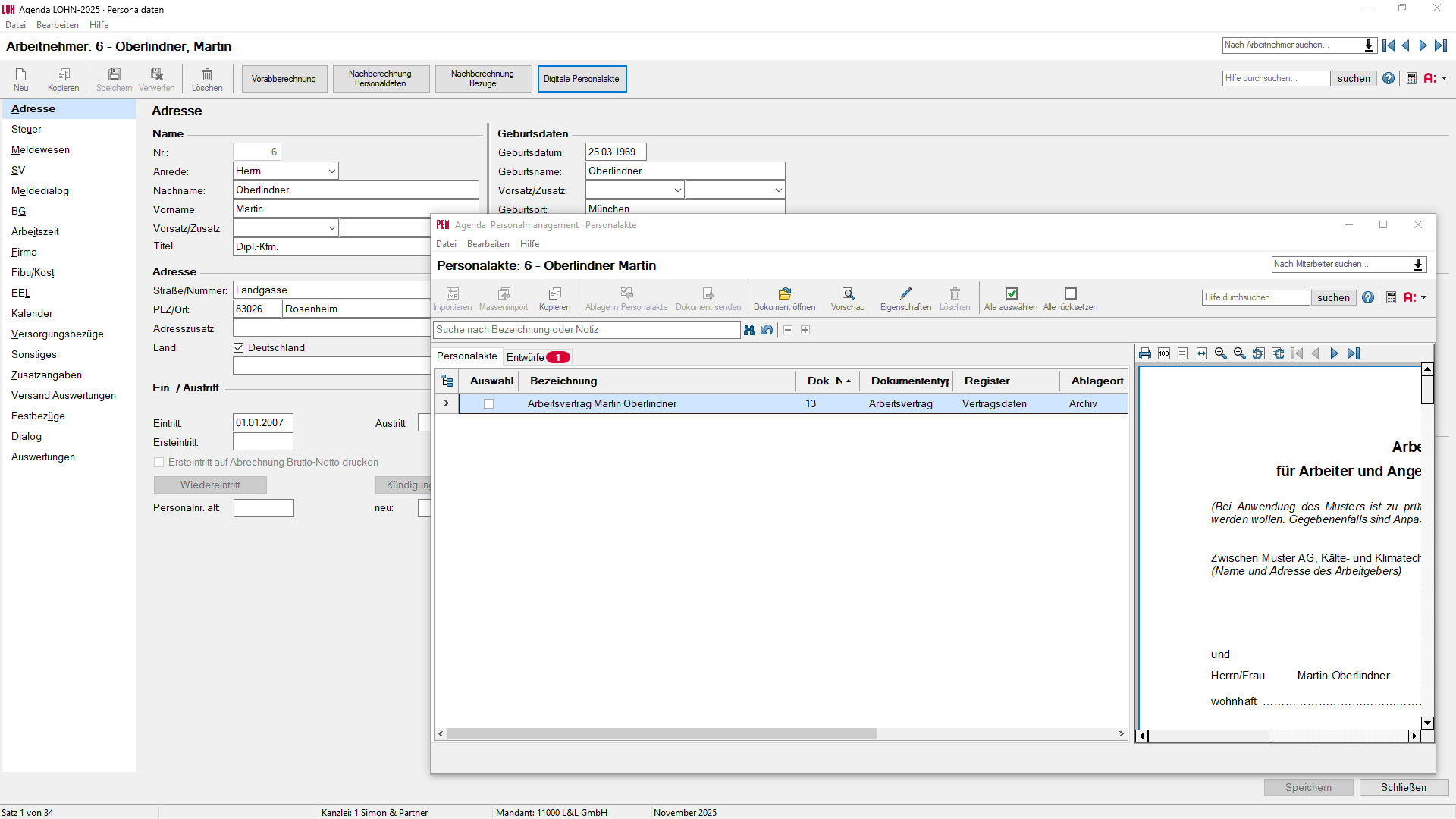Open the Anrede dropdown
1456x819 pixels.
tap(331, 171)
